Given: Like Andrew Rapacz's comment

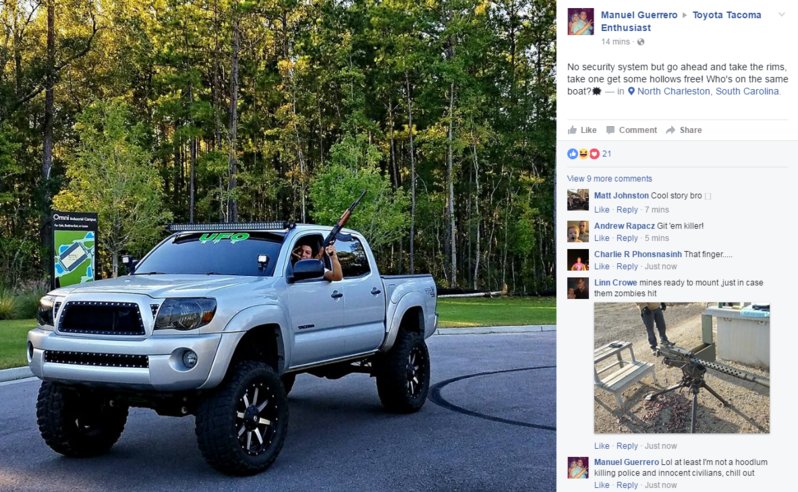Looking at the screenshot, I should [602, 238].
